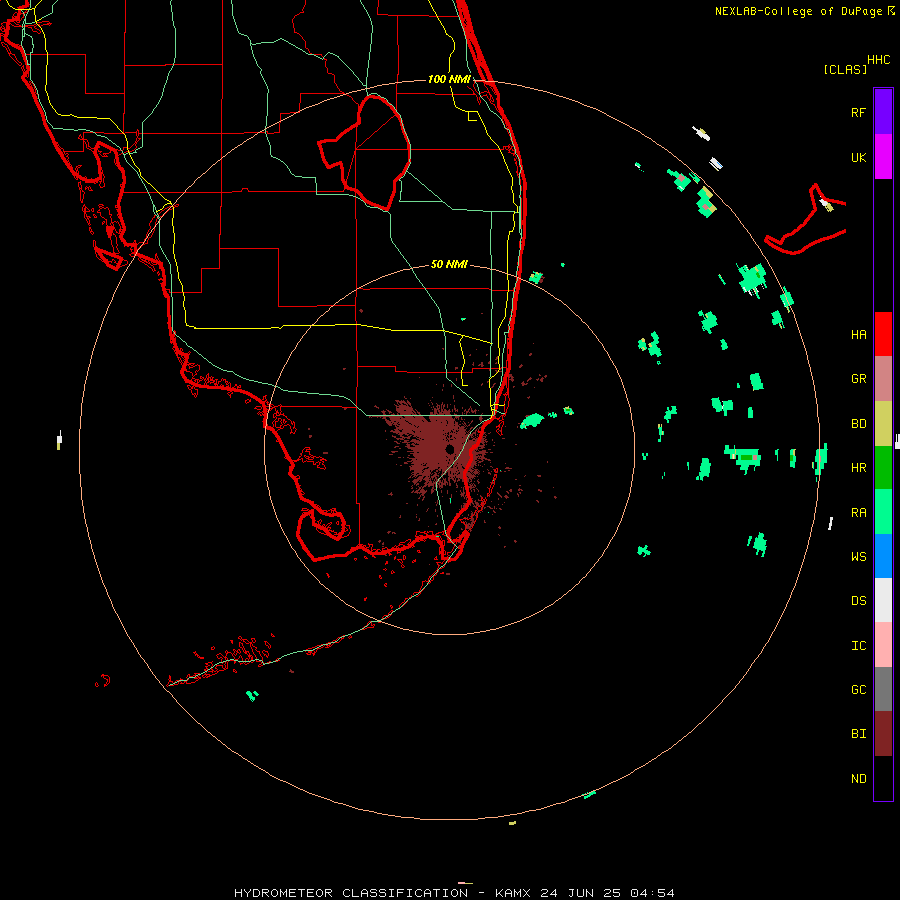Click the ND black legend swatch
The image size is (900, 900).
coord(883,778)
